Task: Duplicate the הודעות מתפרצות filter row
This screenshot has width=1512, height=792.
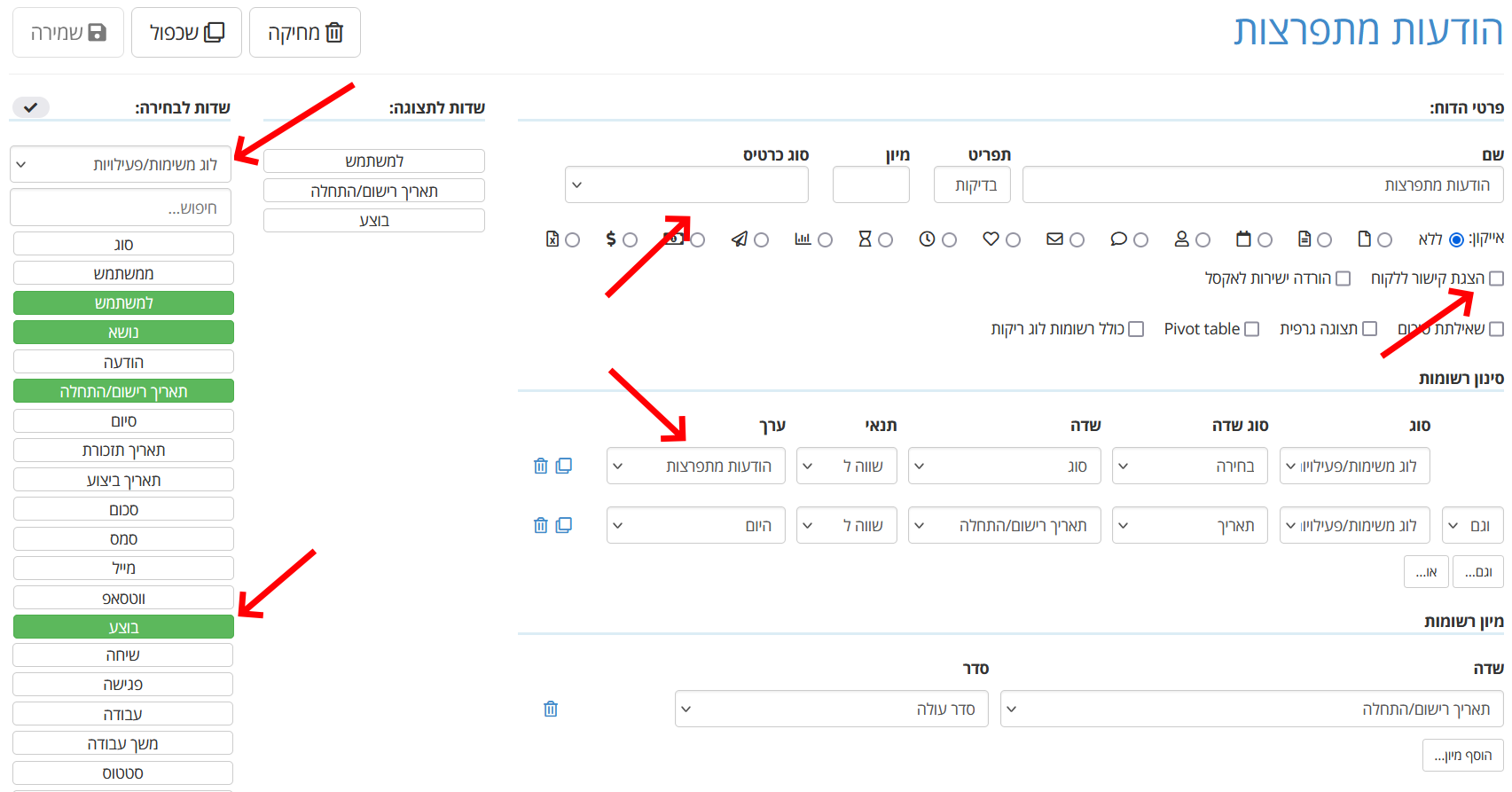Action: [x=564, y=466]
